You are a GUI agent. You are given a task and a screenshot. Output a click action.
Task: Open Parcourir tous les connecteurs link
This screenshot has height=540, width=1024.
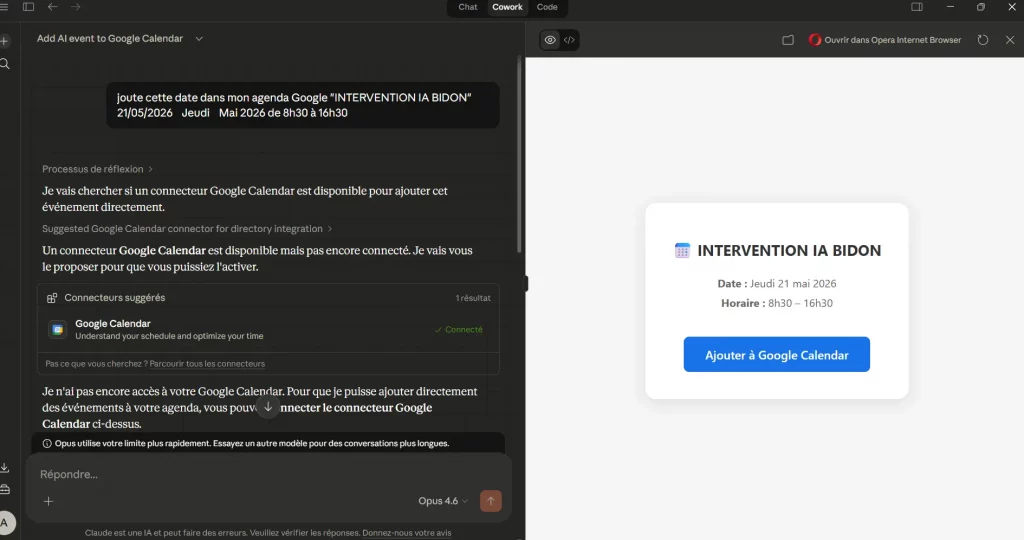pos(207,364)
